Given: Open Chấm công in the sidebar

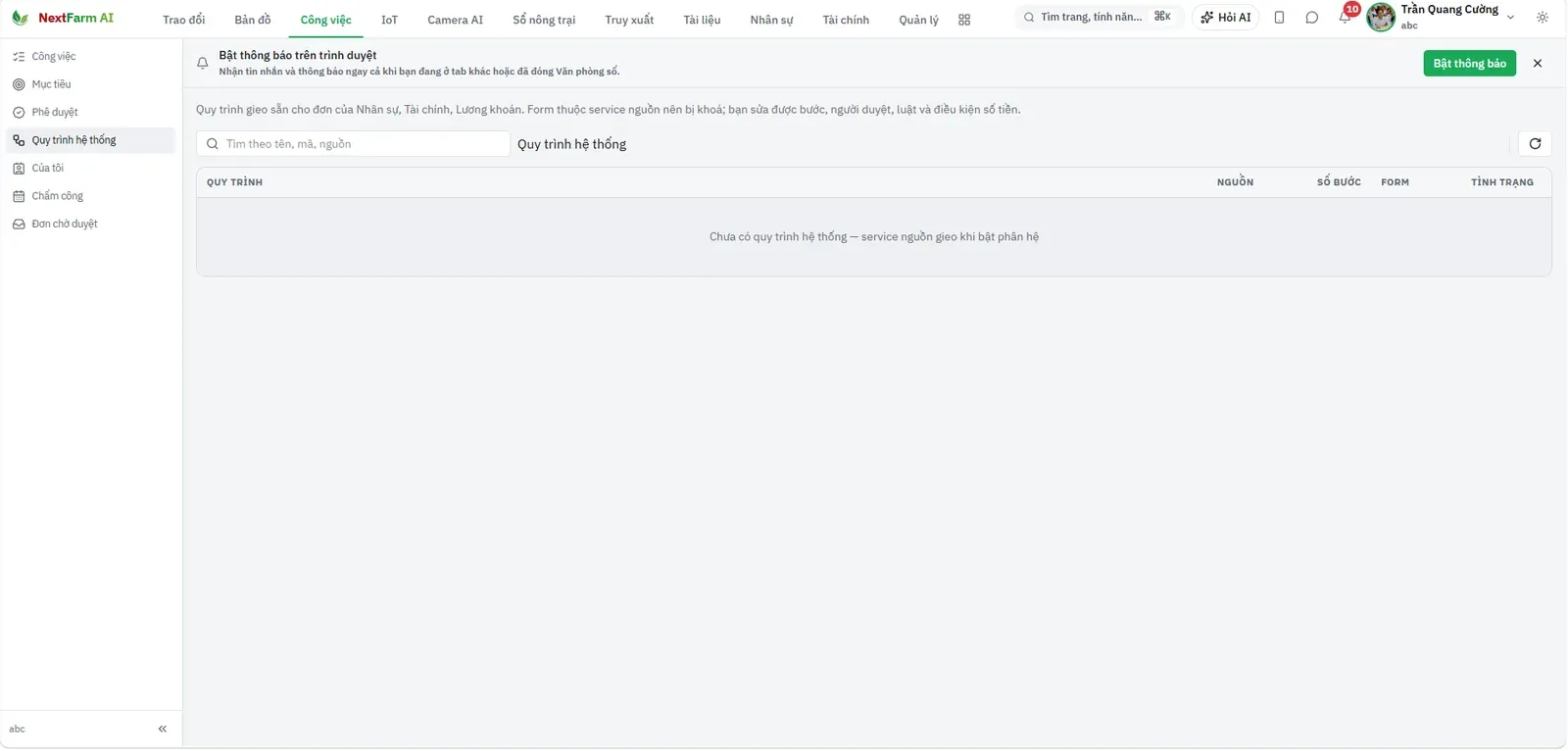Looking at the screenshot, I should pyautogui.click(x=90, y=196).
